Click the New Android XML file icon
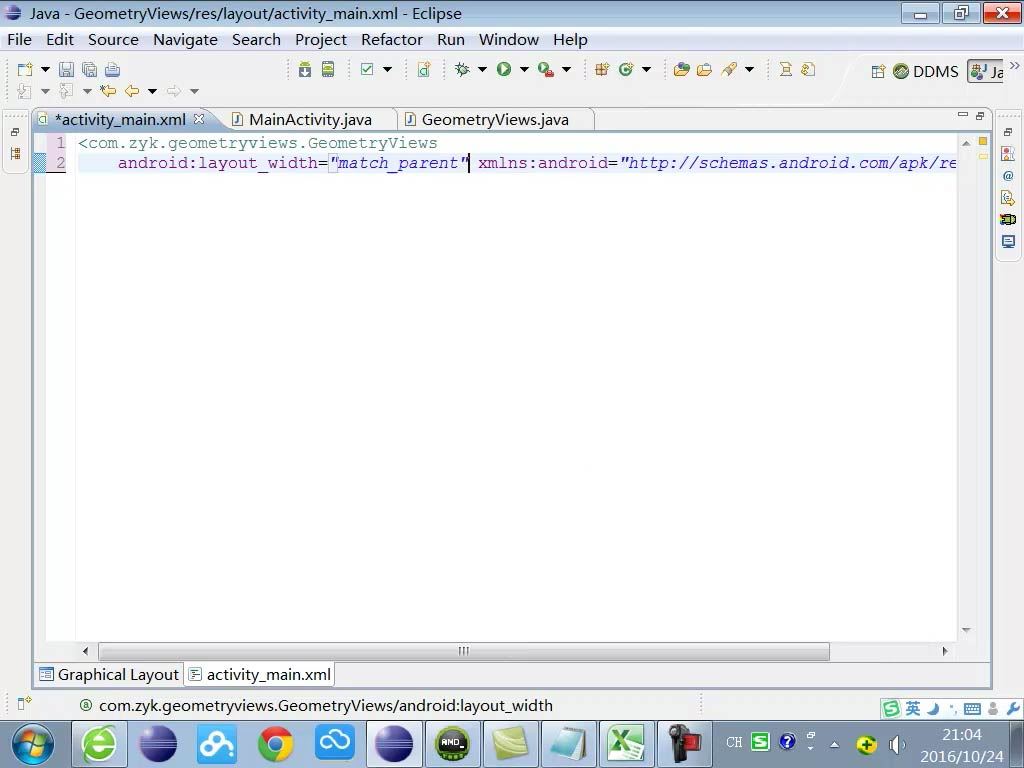The height and width of the screenshot is (768, 1024). [x=424, y=69]
